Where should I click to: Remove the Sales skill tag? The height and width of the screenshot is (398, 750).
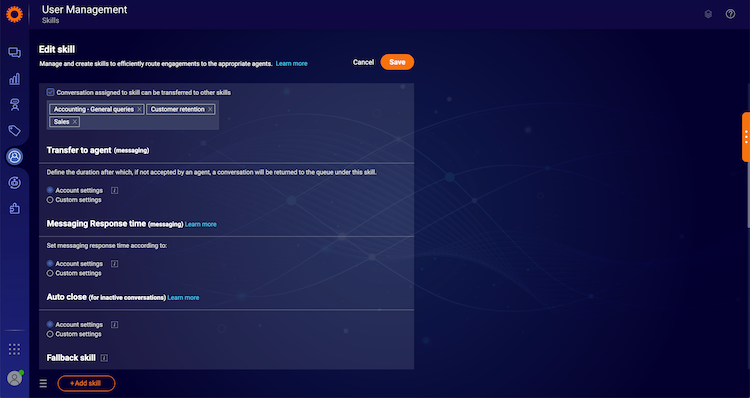[x=75, y=122]
